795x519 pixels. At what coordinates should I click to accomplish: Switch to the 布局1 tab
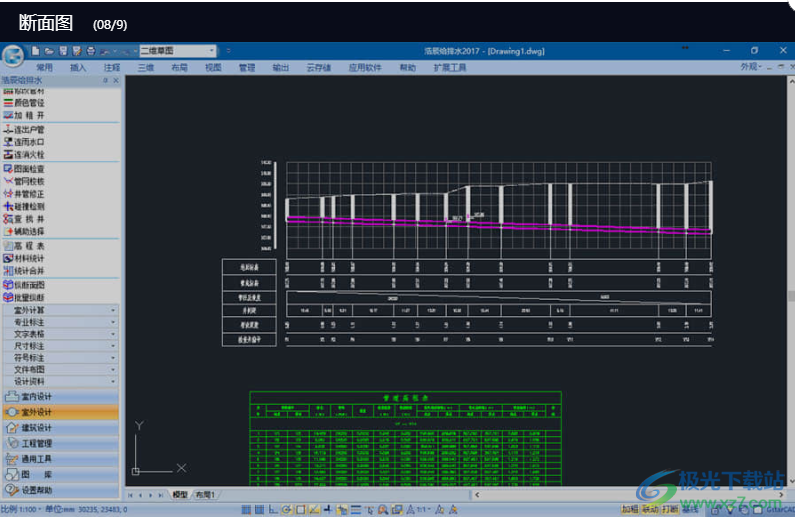[205, 495]
